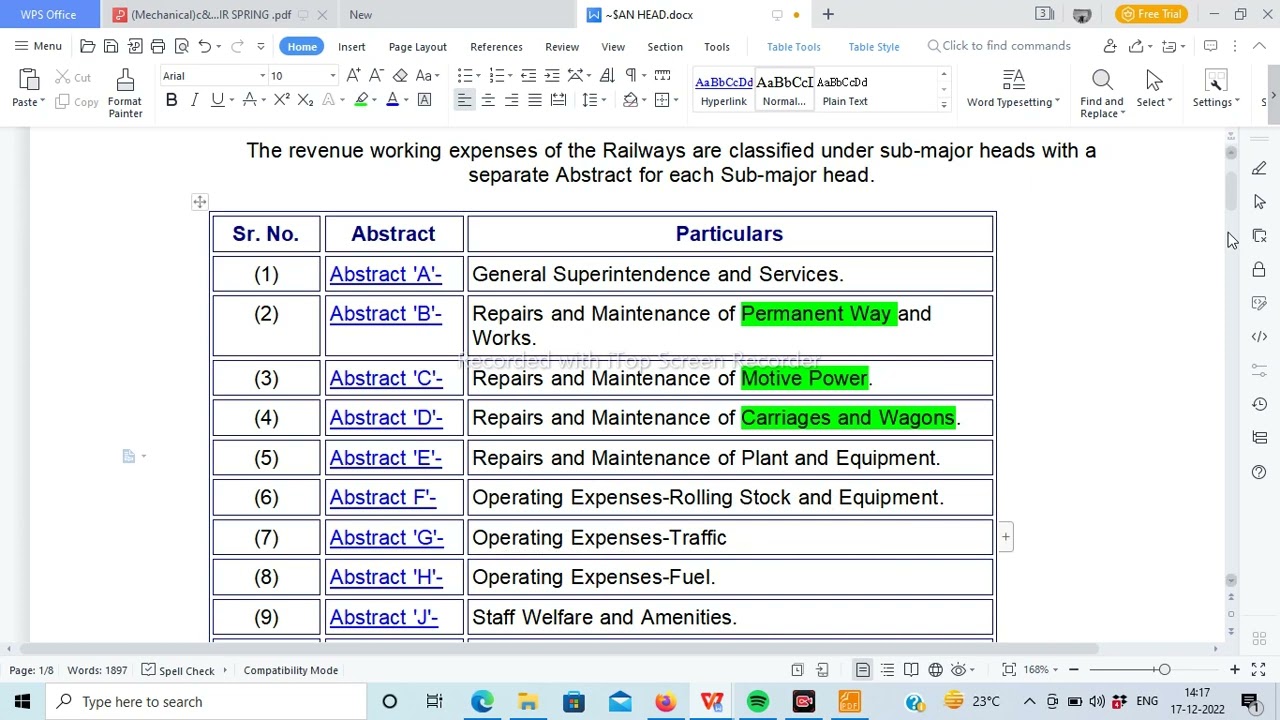Toggle bold formatting
The height and width of the screenshot is (720, 1280).
click(x=171, y=100)
